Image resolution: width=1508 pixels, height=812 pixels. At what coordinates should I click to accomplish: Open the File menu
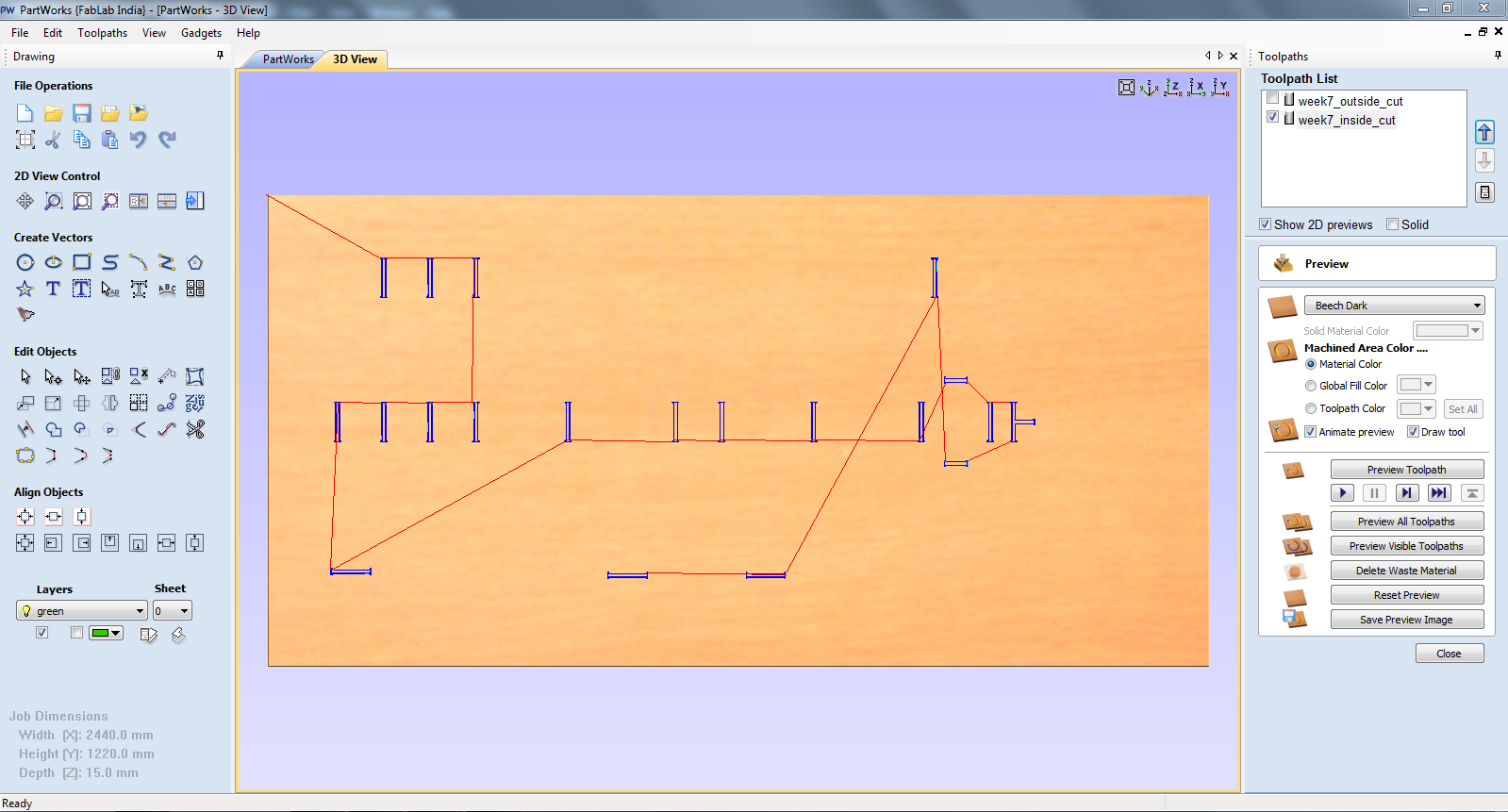(x=20, y=33)
